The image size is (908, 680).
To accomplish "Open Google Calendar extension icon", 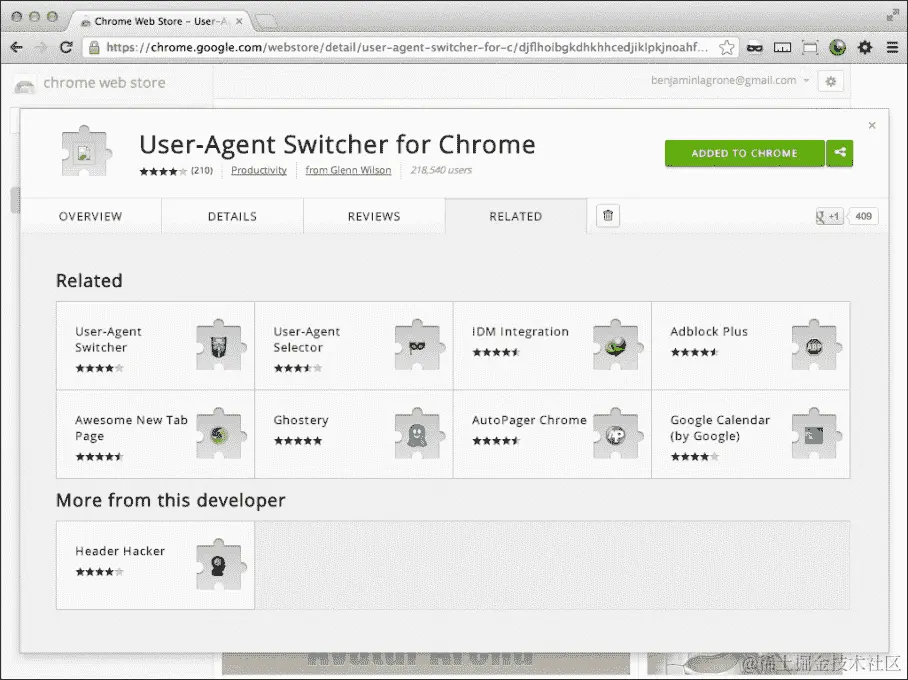I will pyautogui.click(x=816, y=434).
